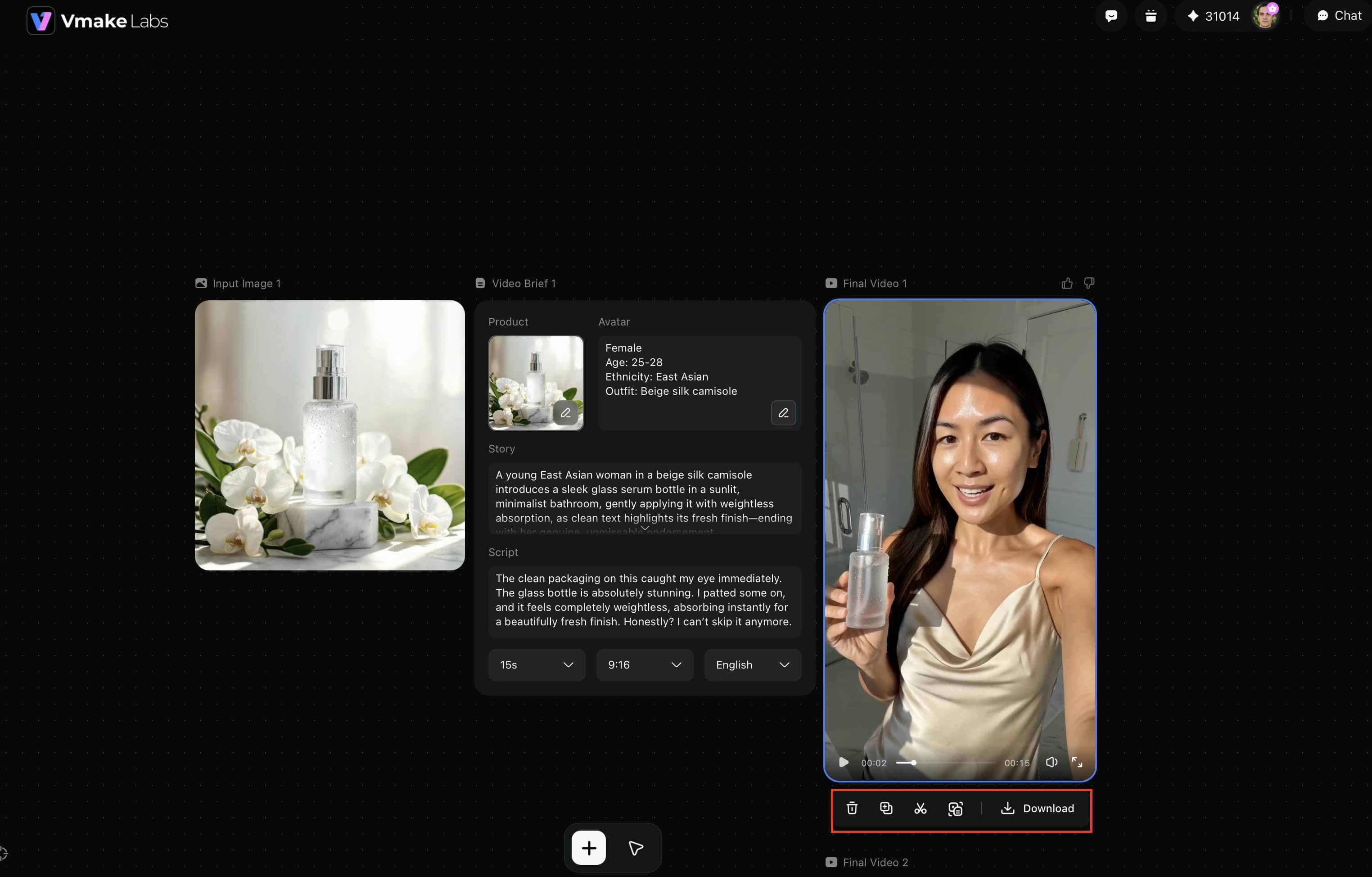Image resolution: width=1372 pixels, height=877 pixels.
Task: Edit the product thumbnail image
Action: coord(565,412)
